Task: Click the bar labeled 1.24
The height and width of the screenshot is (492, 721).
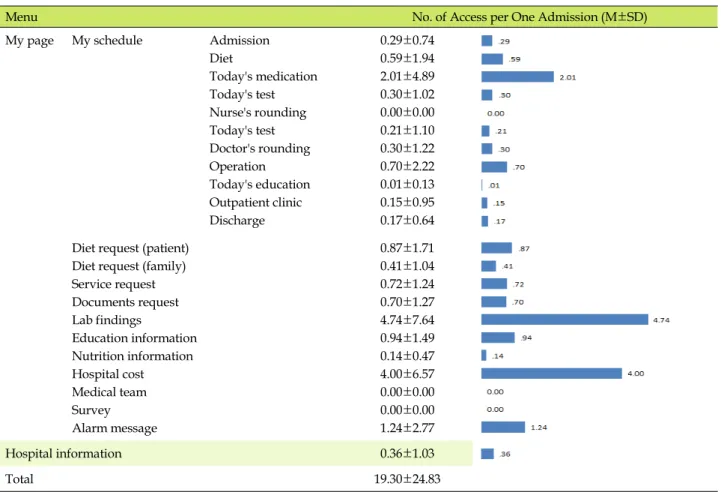Action: [503, 427]
